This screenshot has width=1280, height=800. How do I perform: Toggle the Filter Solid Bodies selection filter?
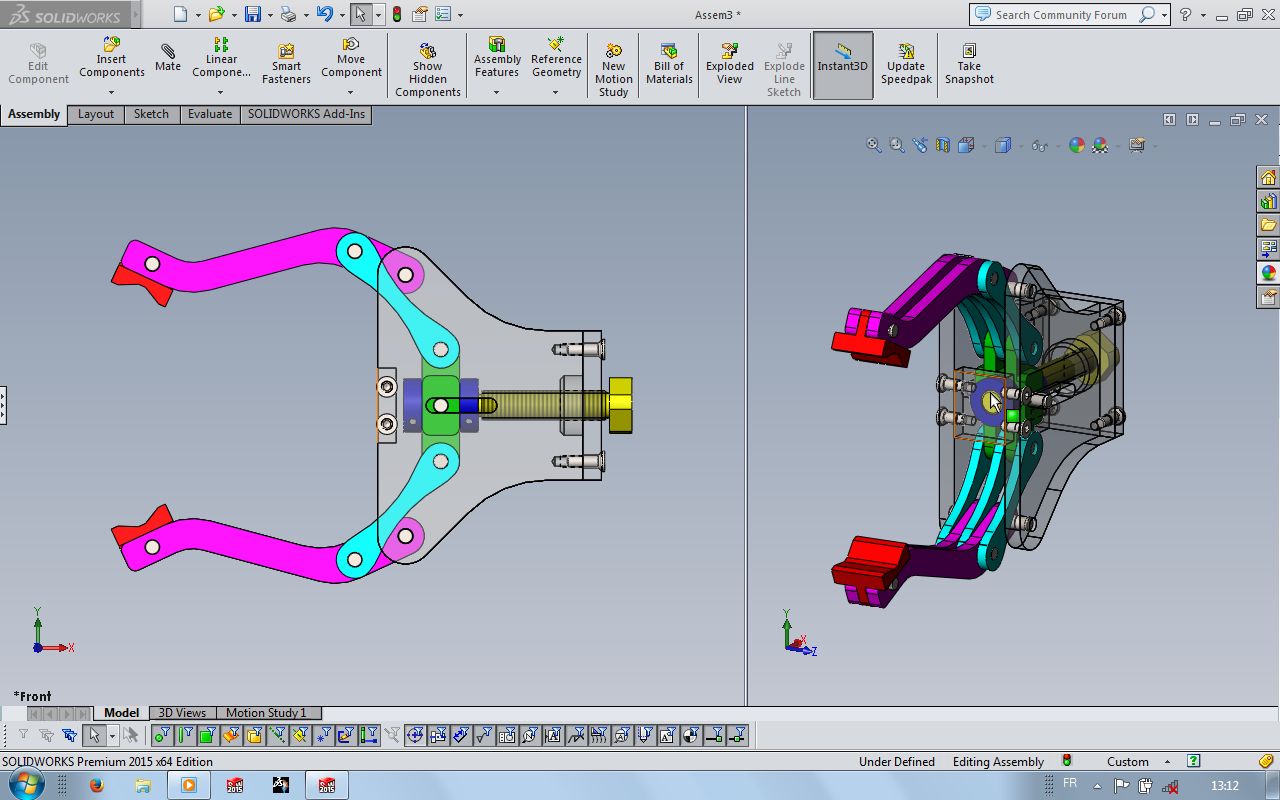[x=253, y=736]
